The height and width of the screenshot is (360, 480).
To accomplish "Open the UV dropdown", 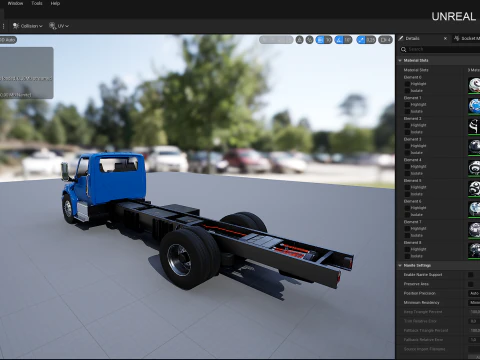I will [59, 26].
